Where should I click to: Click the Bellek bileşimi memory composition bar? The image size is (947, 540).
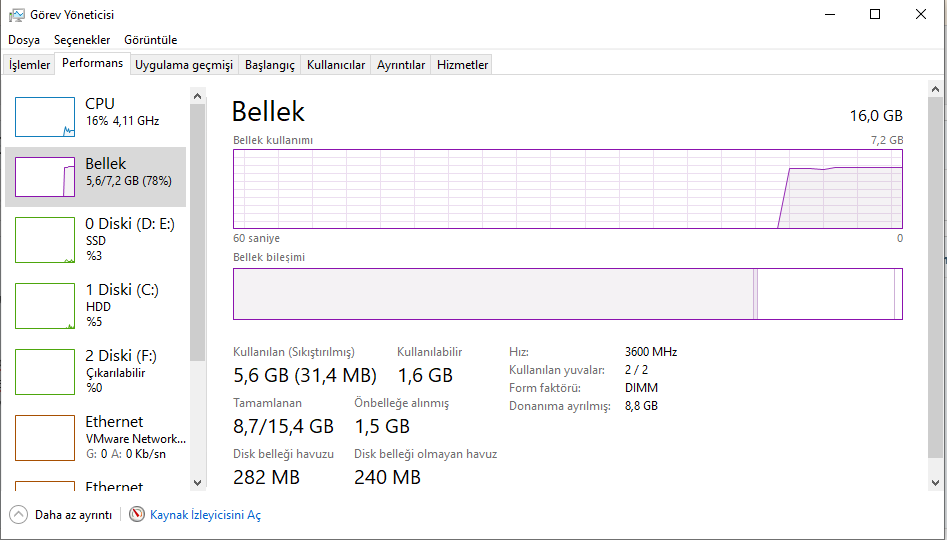[567, 294]
